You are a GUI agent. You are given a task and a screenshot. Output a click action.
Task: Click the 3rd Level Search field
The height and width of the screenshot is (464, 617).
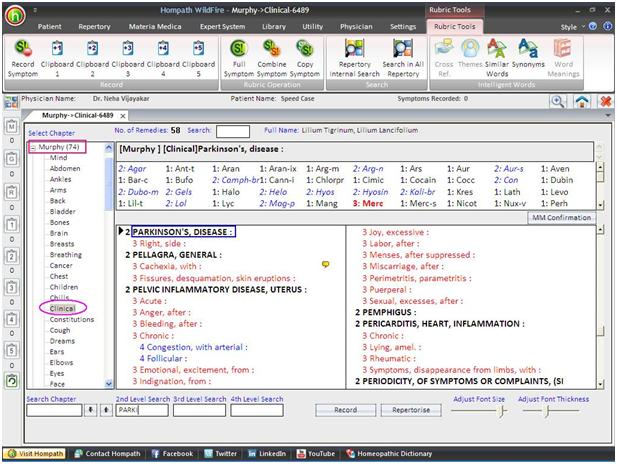pos(200,410)
